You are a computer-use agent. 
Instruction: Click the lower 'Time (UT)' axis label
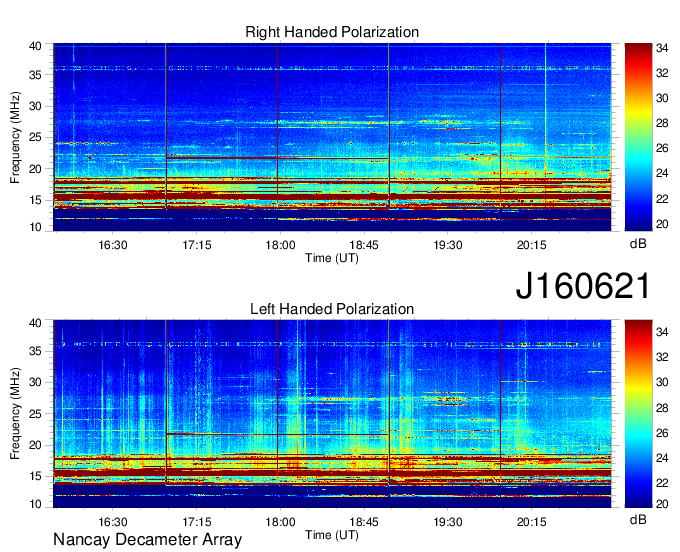coord(332,535)
